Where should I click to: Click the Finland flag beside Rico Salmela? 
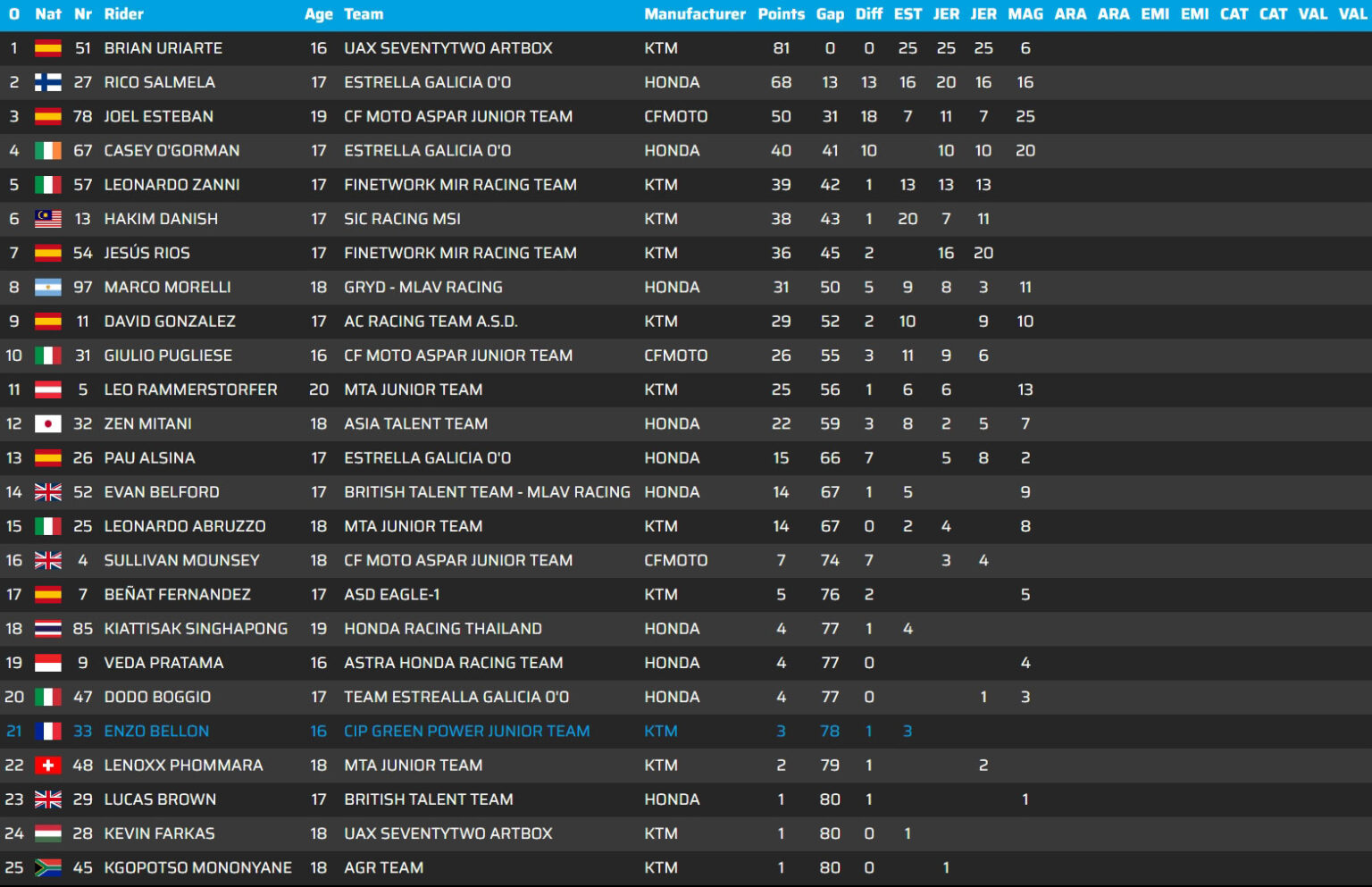point(47,82)
